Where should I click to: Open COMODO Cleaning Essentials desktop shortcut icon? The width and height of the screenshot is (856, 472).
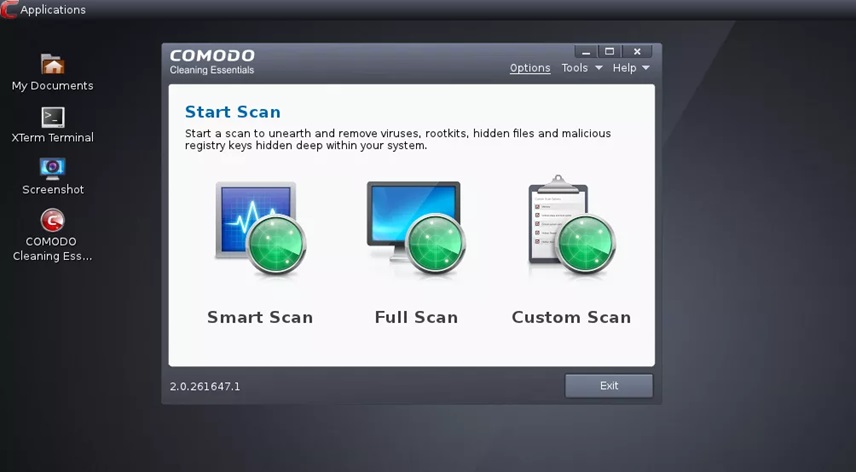pos(52,220)
